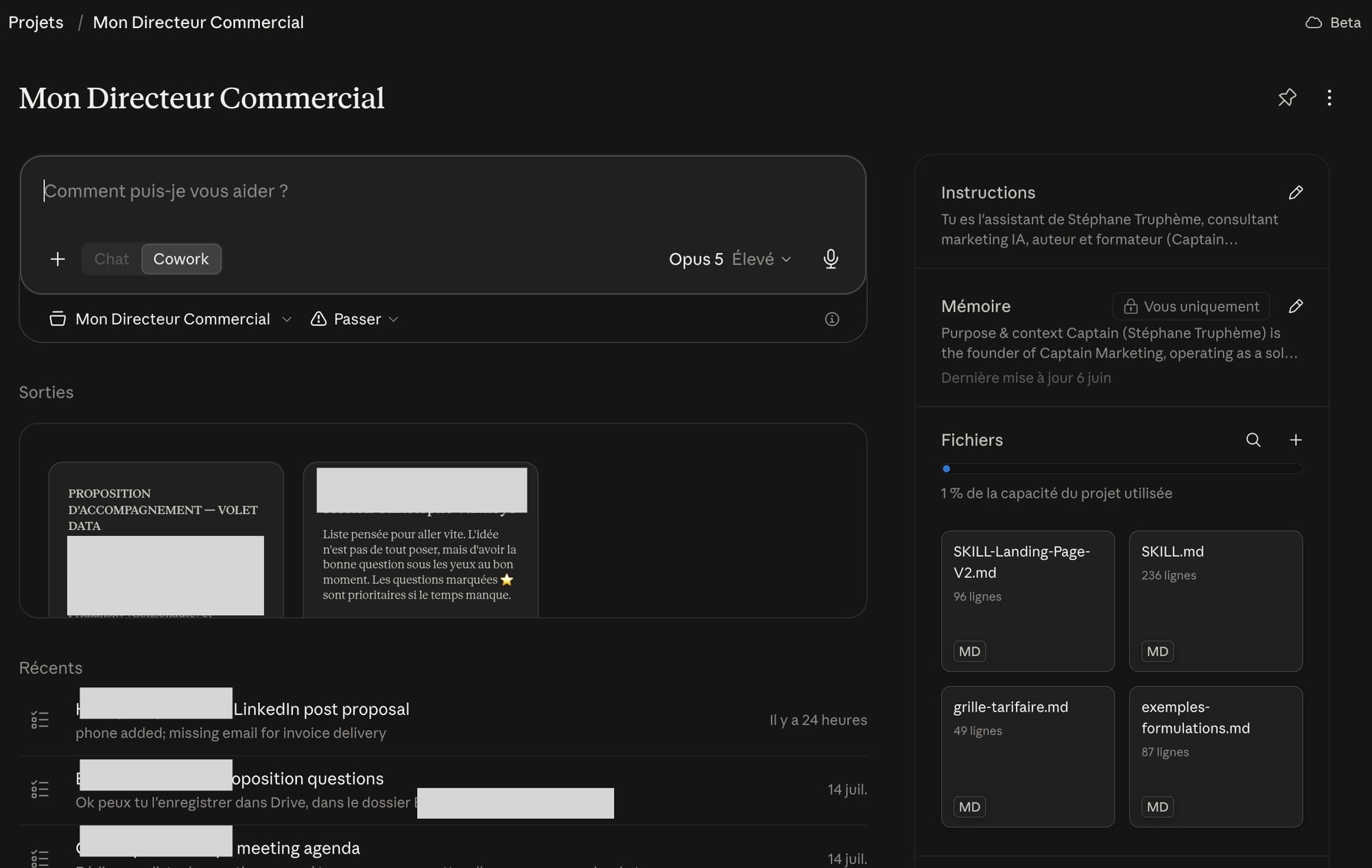Open the SKILL-Landing-Page-V2.md file card

tap(1028, 601)
